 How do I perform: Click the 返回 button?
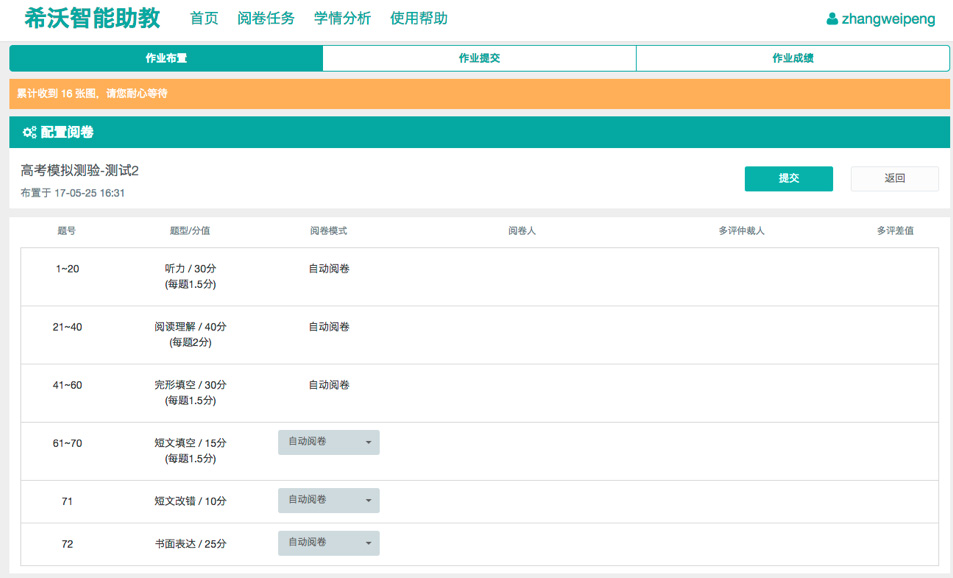[x=894, y=178]
